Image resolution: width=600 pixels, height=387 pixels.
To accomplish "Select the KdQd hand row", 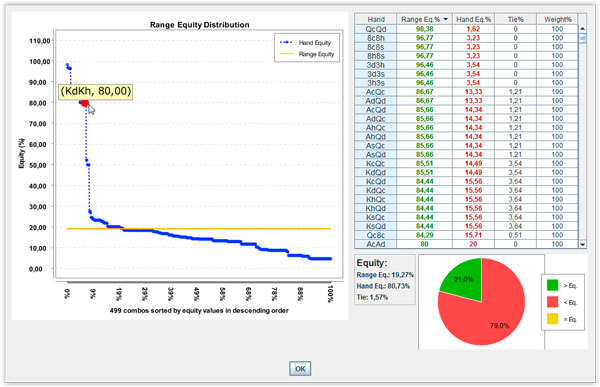I will click(466, 173).
